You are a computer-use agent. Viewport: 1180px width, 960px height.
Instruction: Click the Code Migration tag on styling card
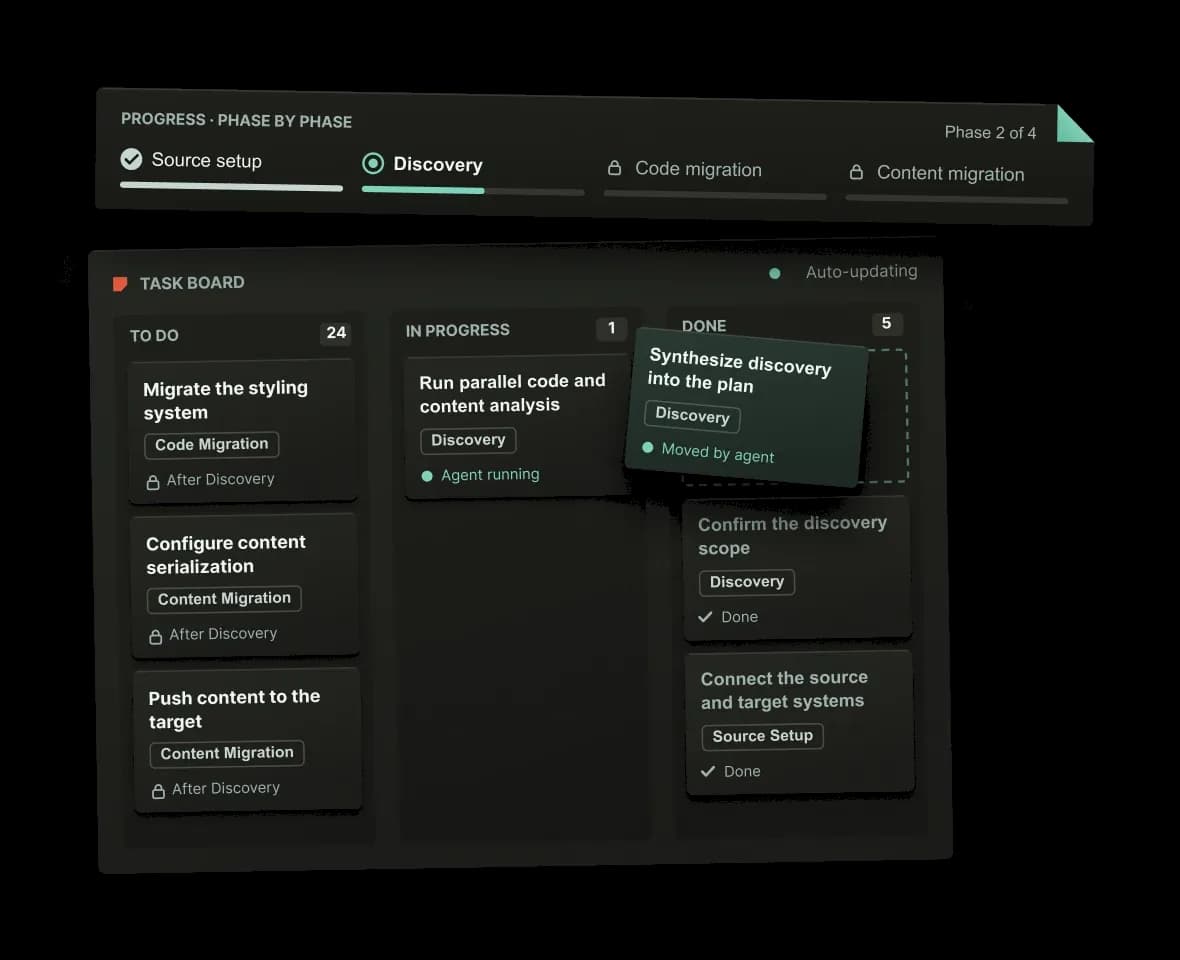pos(211,445)
